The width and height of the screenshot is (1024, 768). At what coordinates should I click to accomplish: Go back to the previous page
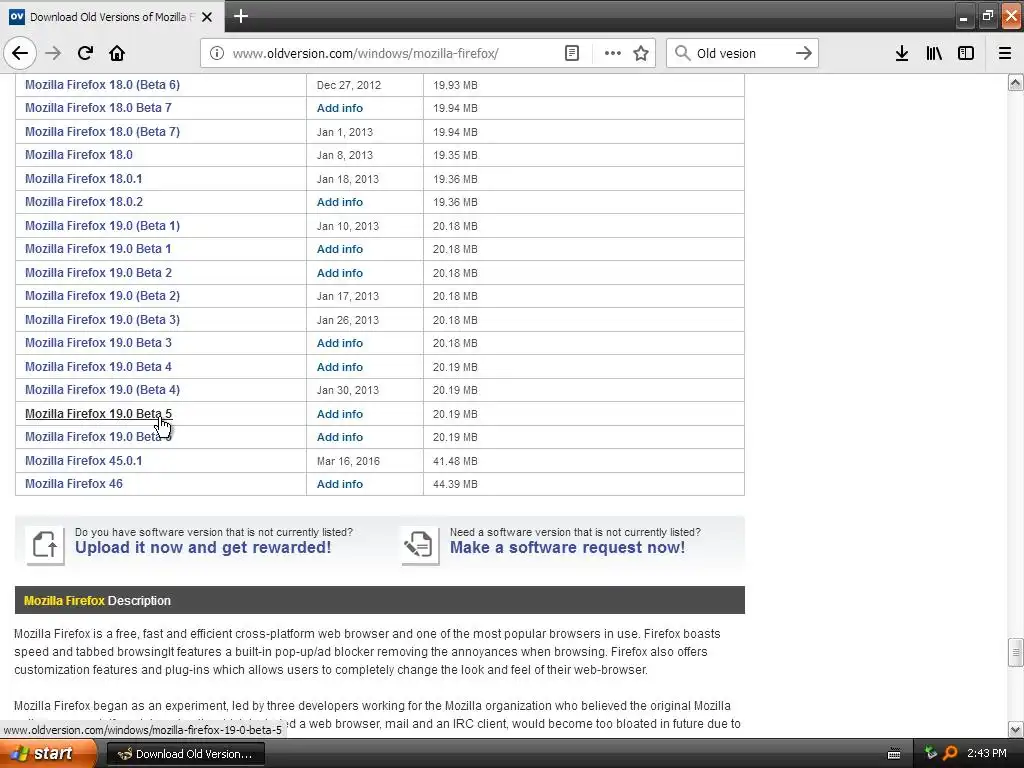click(20, 53)
